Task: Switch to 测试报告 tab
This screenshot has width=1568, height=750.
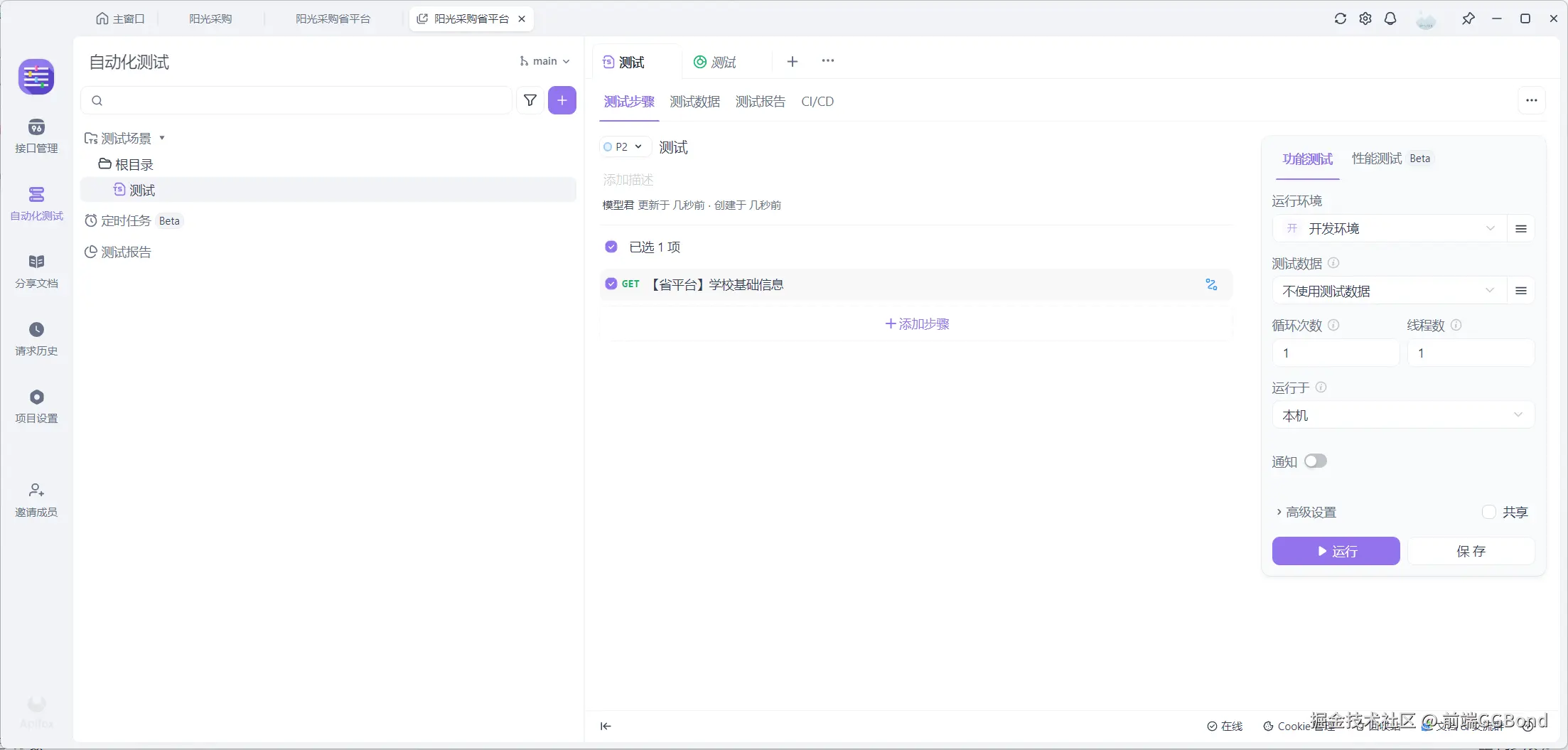Action: [761, 102]
